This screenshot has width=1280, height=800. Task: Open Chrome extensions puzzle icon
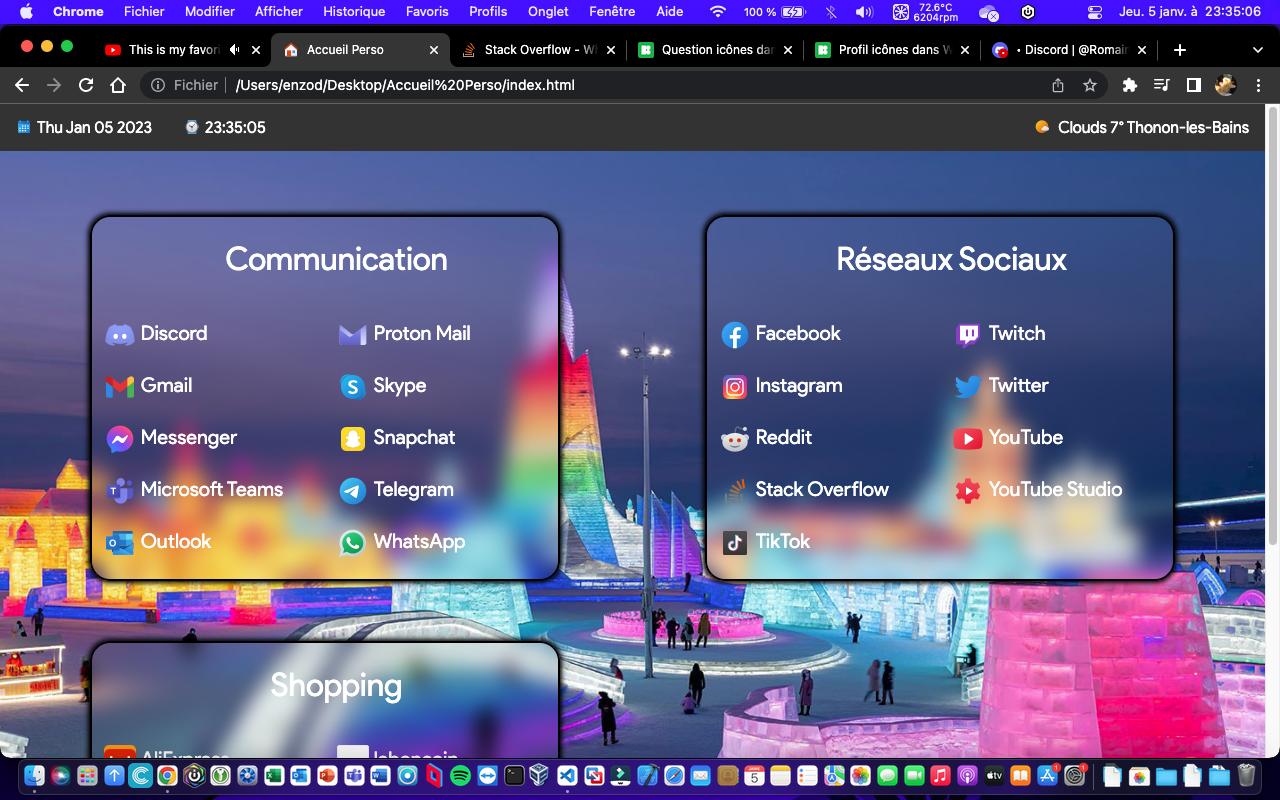click(x=1130, y=85)
